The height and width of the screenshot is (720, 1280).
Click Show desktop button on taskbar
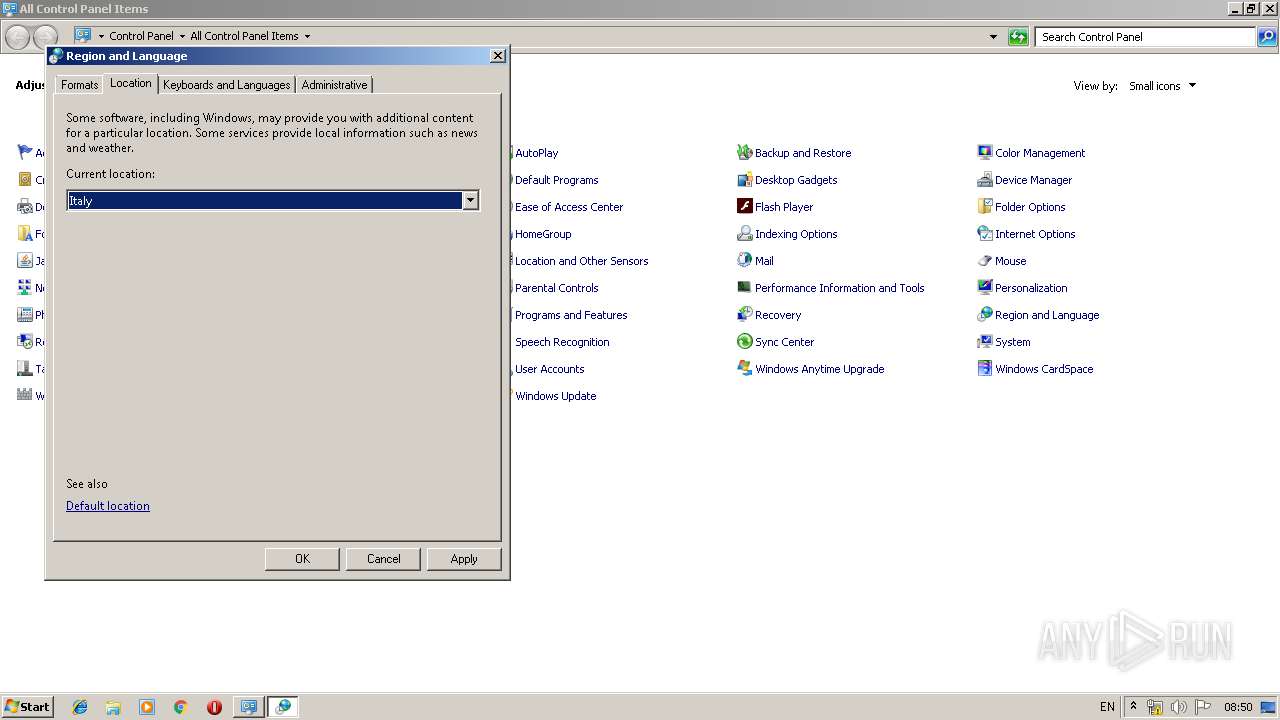click(1270, 707)
